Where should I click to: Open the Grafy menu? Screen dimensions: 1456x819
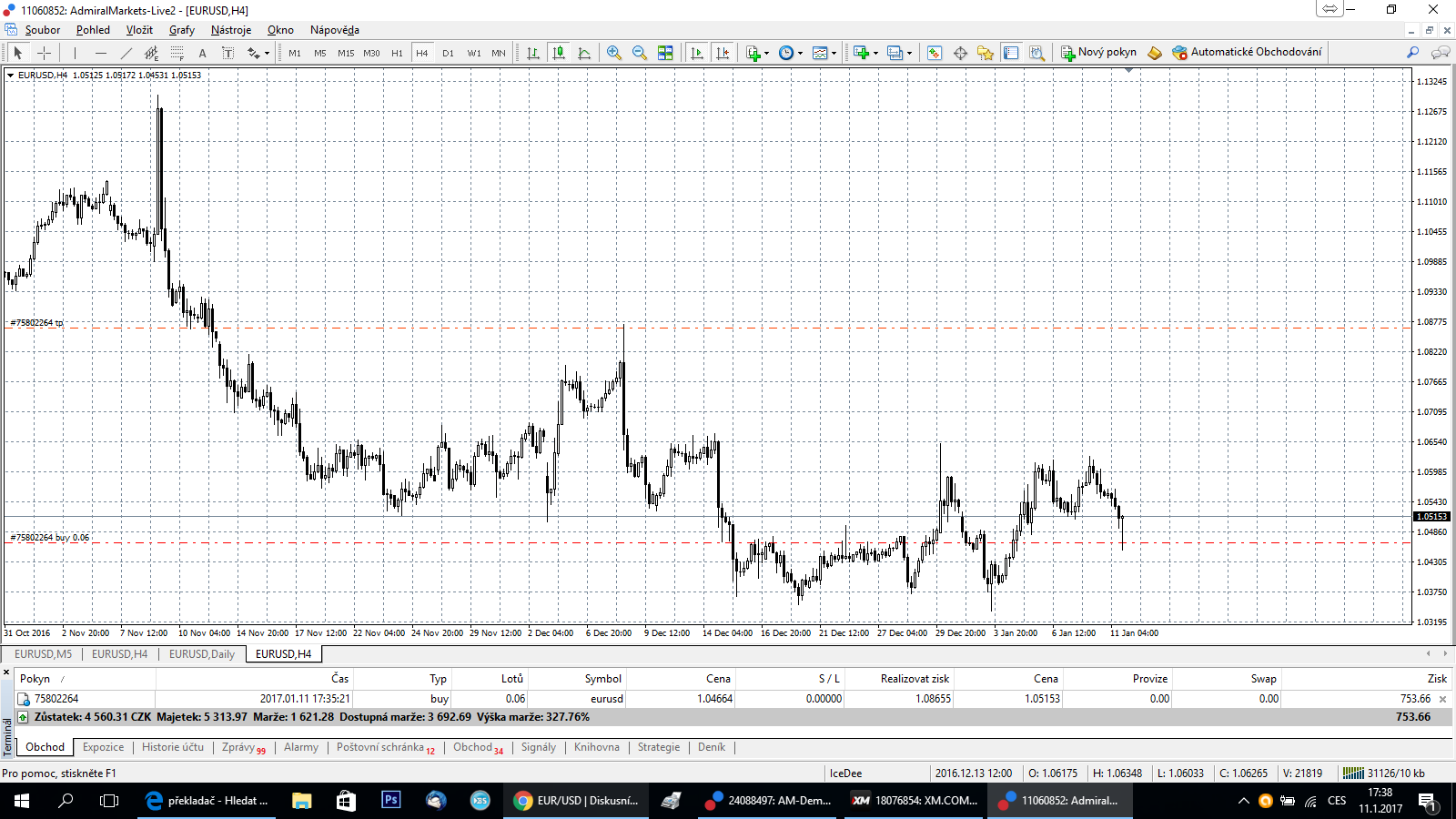click(182, 30)
